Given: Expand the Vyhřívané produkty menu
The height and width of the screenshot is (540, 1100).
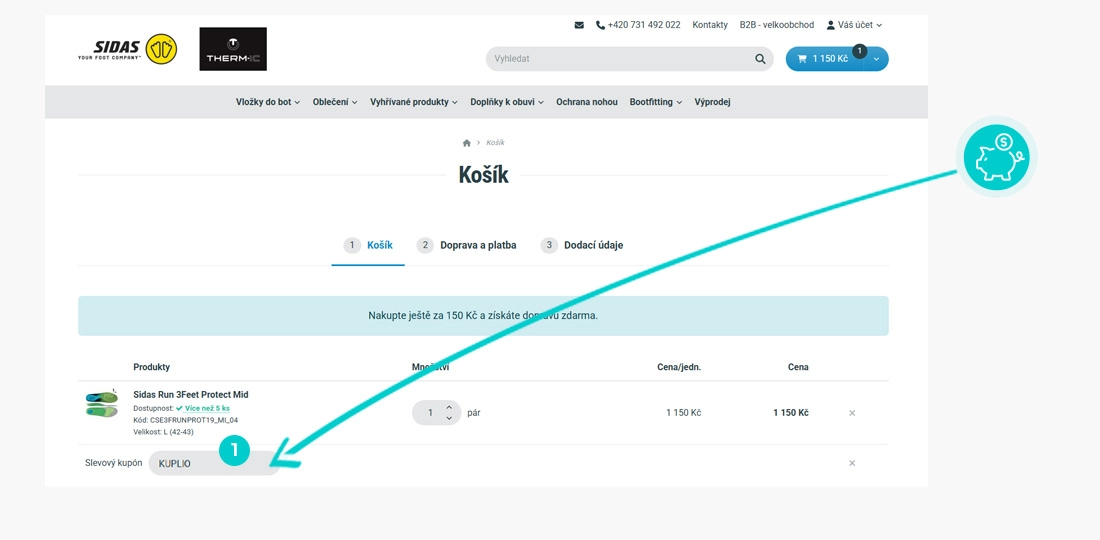Looking at the screenshot, I should tap(414, 102).
